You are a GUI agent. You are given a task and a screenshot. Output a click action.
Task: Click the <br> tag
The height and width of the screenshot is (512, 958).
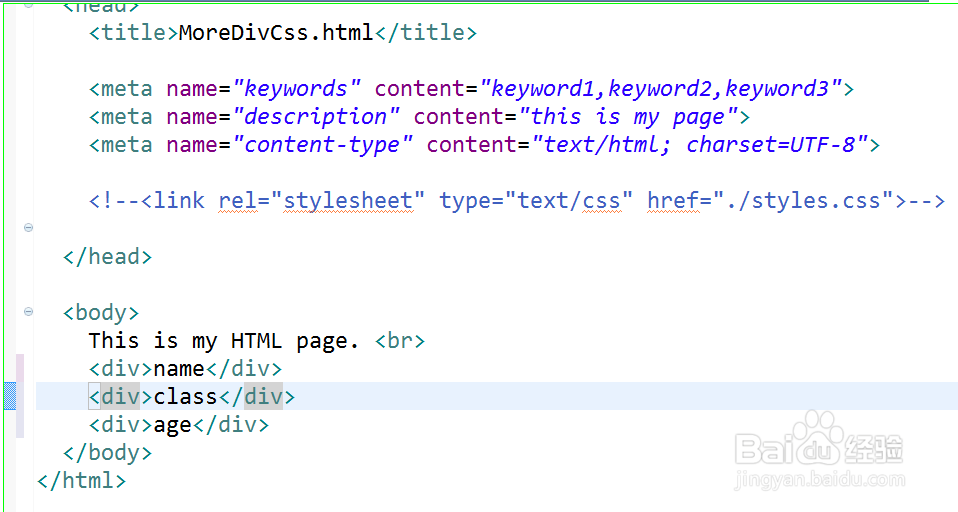pyautogui.click(x=400, y=341)
